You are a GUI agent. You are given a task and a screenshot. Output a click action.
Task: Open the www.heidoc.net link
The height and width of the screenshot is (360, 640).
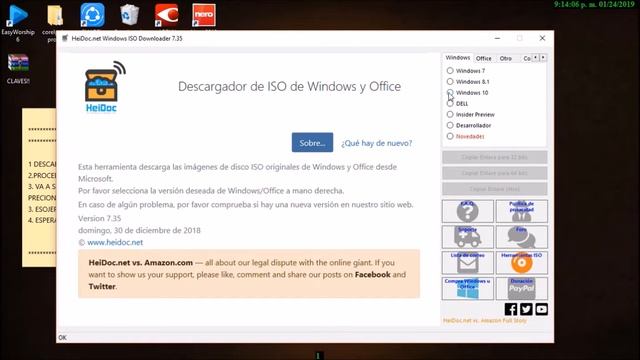[115, 242]
